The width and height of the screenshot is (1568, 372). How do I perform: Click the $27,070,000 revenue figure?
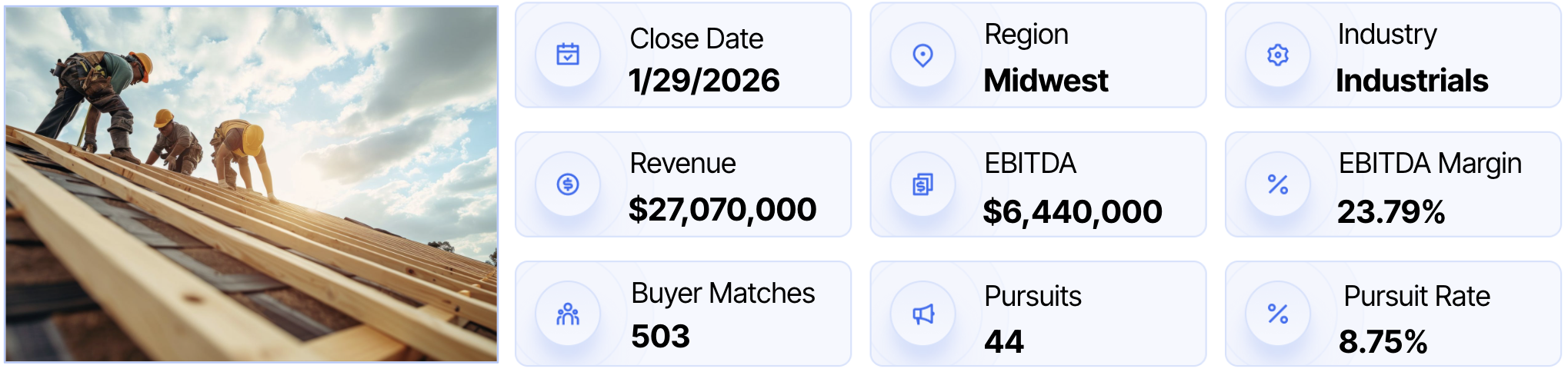(x=722, y=210)
